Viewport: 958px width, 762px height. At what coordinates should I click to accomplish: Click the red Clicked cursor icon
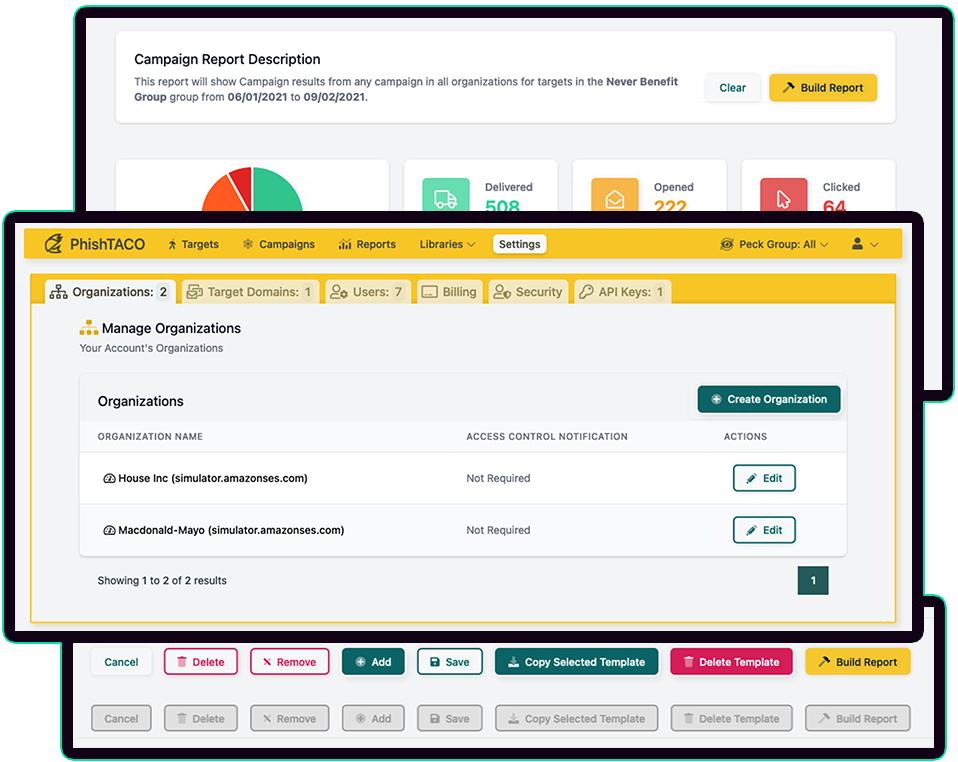784,196
